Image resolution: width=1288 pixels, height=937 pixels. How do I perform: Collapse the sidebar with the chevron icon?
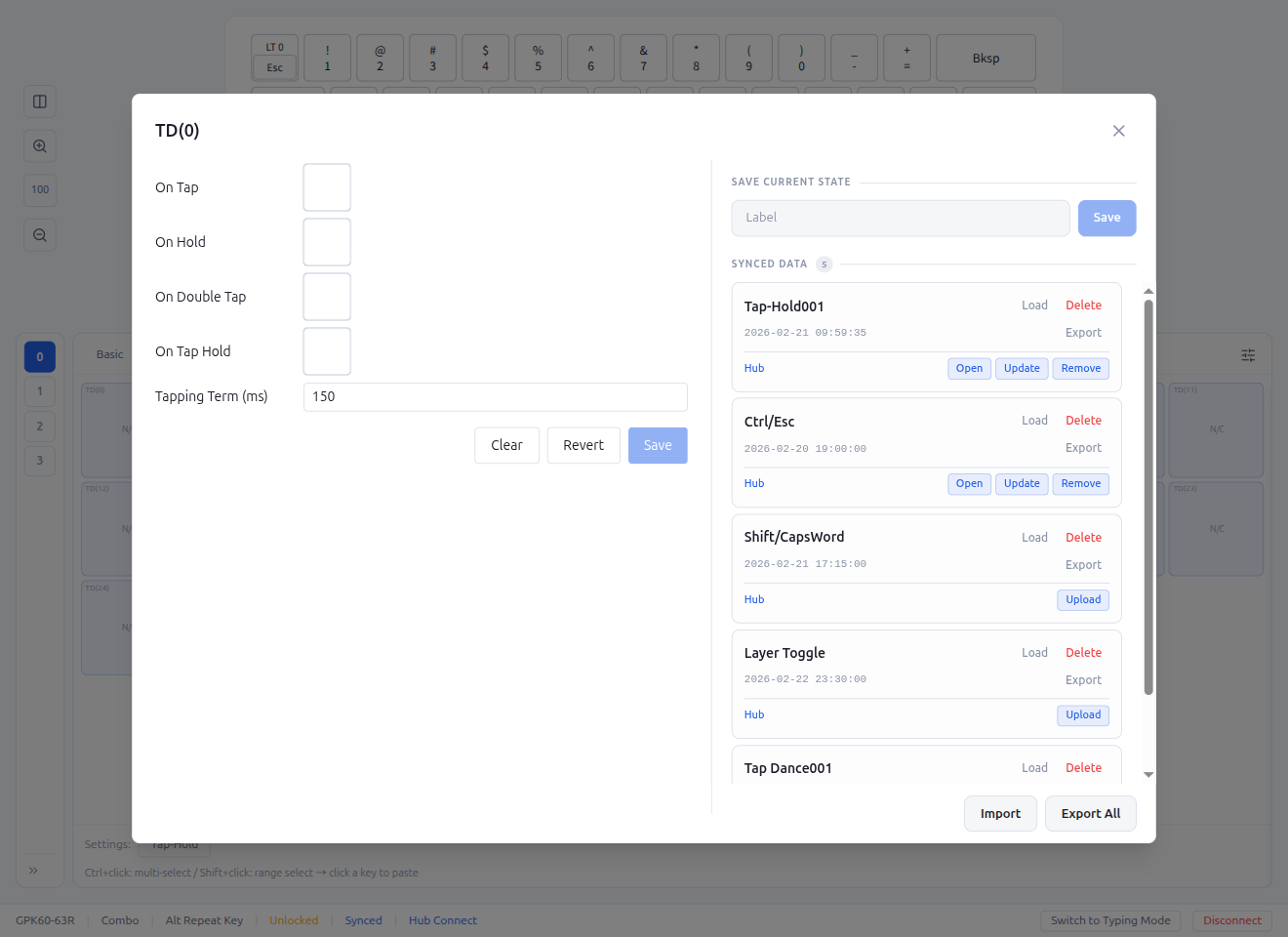[34, 870]
